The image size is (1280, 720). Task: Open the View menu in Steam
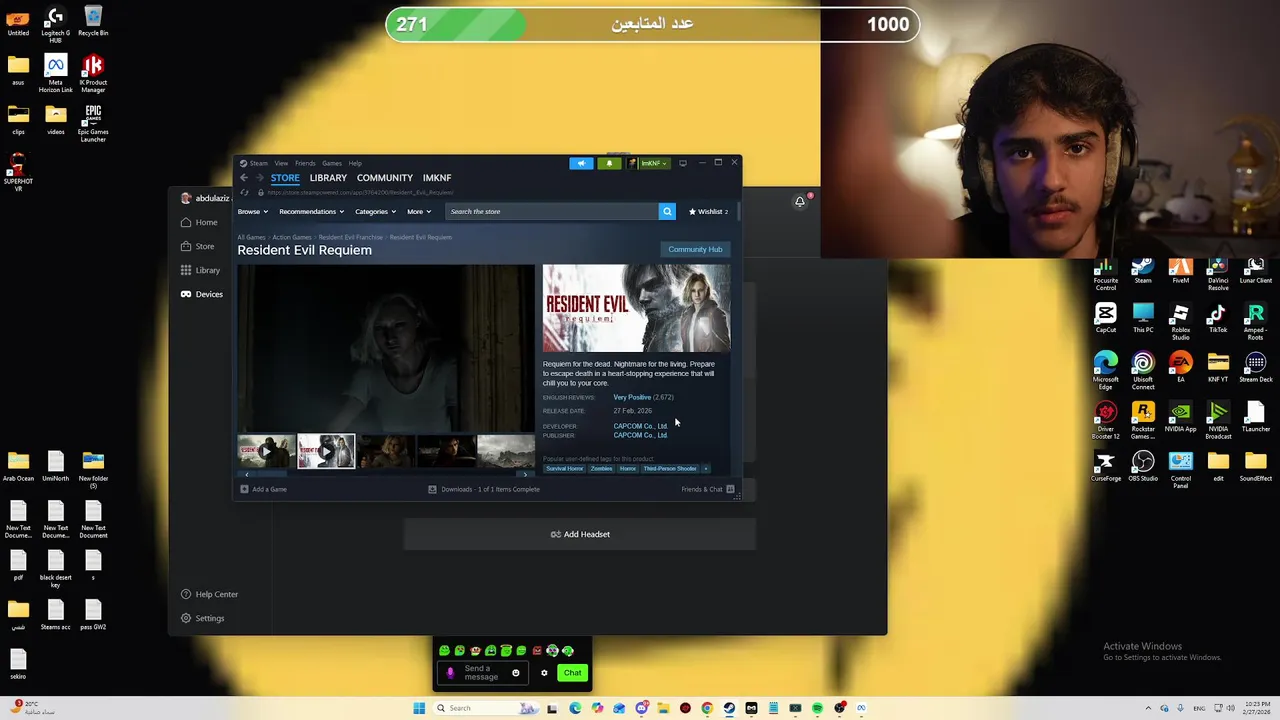point(281,163)
